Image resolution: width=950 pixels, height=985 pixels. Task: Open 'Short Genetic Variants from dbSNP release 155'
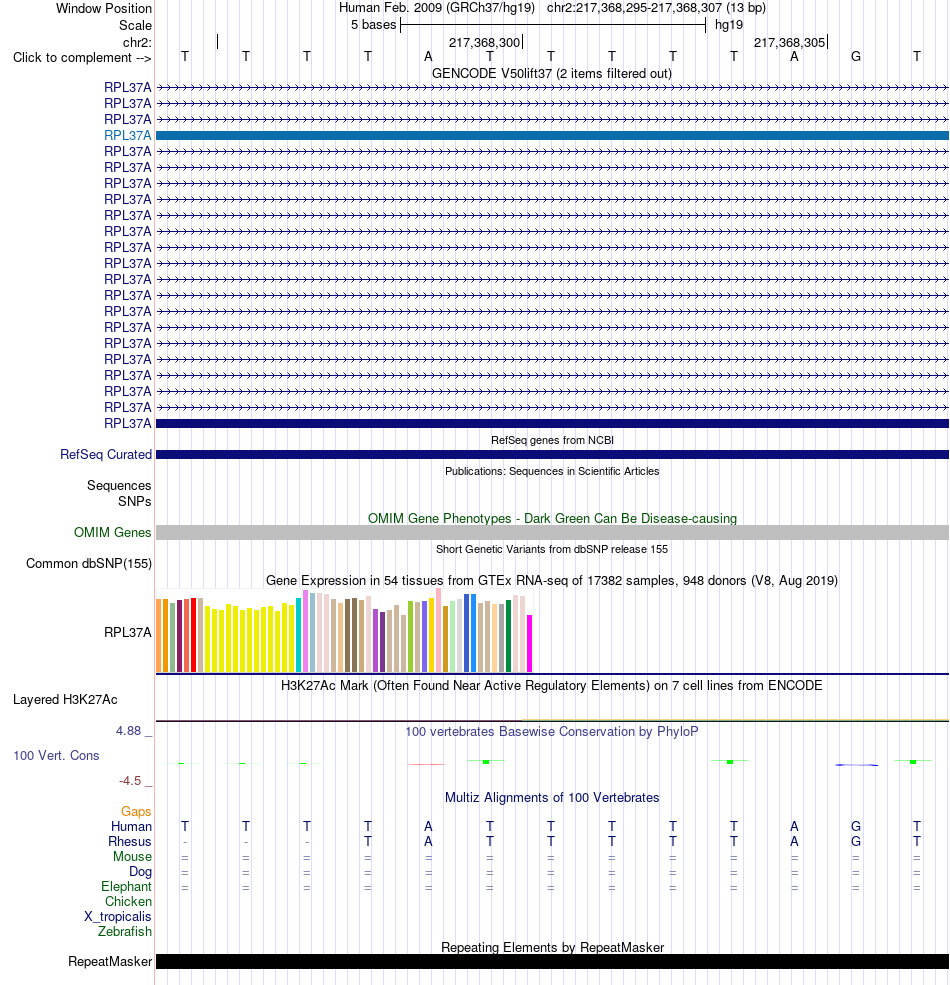pyautogui.click(x=552, y=549)
